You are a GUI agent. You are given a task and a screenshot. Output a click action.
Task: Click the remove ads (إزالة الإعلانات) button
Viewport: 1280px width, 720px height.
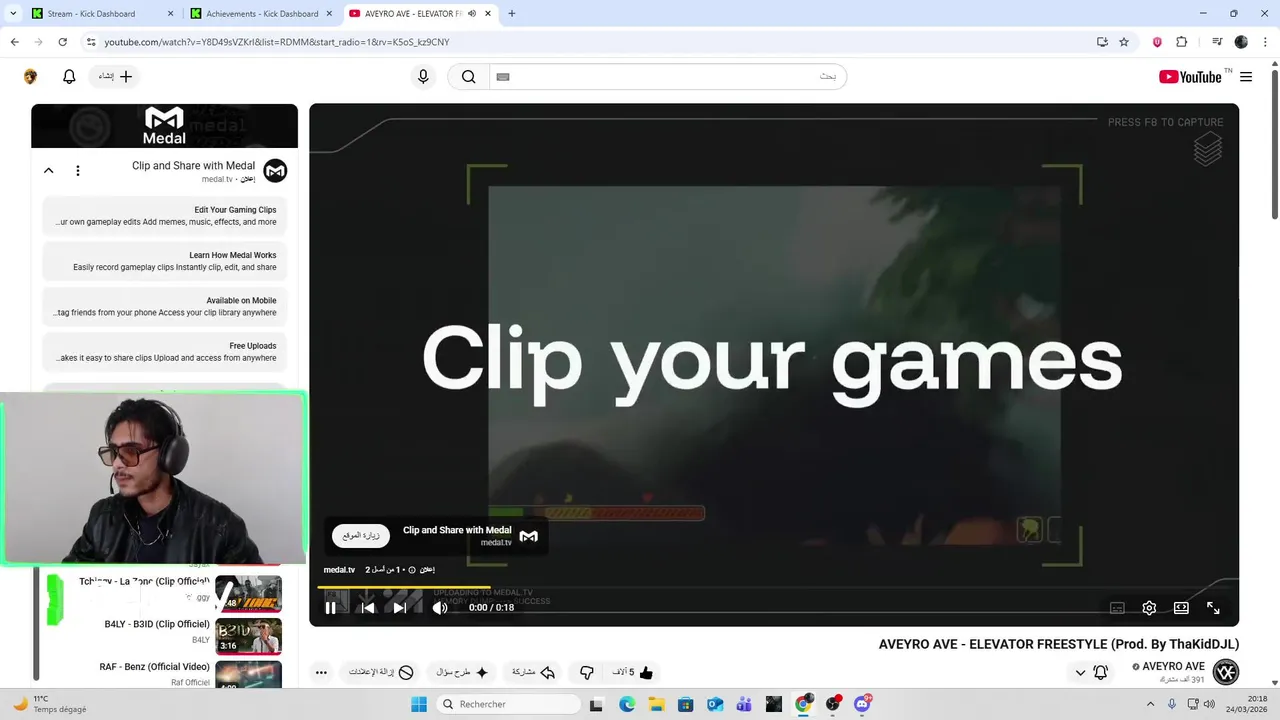(x=380, y=673)
